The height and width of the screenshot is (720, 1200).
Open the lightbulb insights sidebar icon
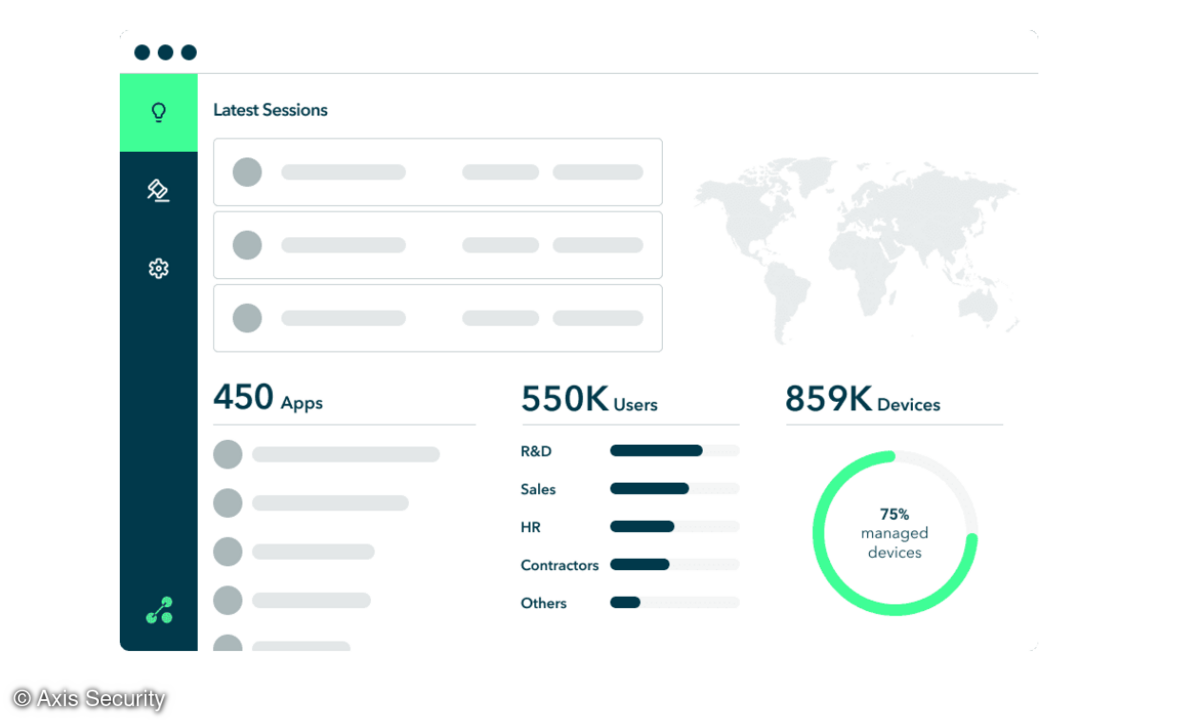pyautogui.click(x=158, y=112)
